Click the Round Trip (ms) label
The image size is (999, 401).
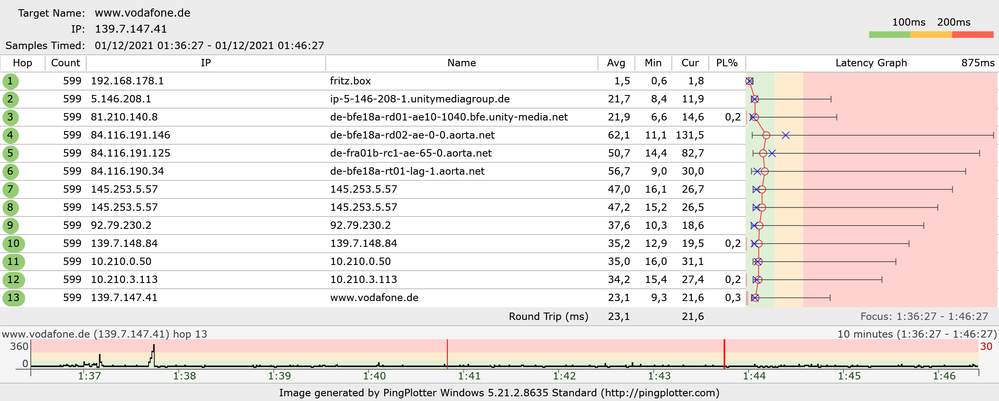tap(549, 316)
